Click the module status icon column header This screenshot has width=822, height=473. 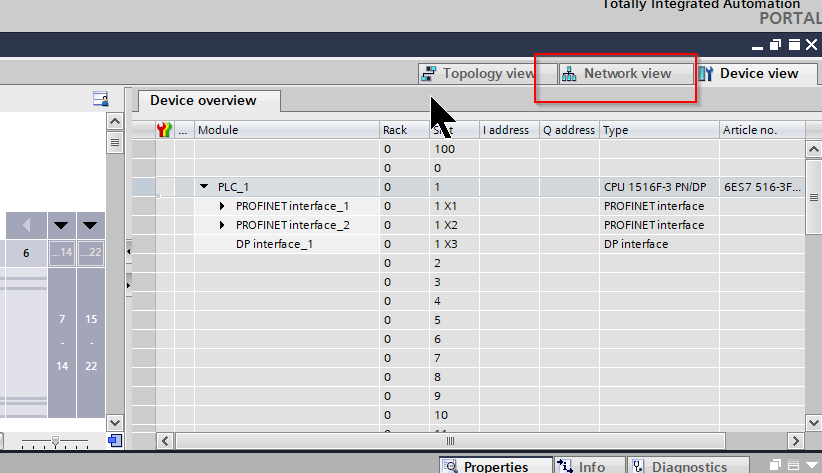[164, 130]
